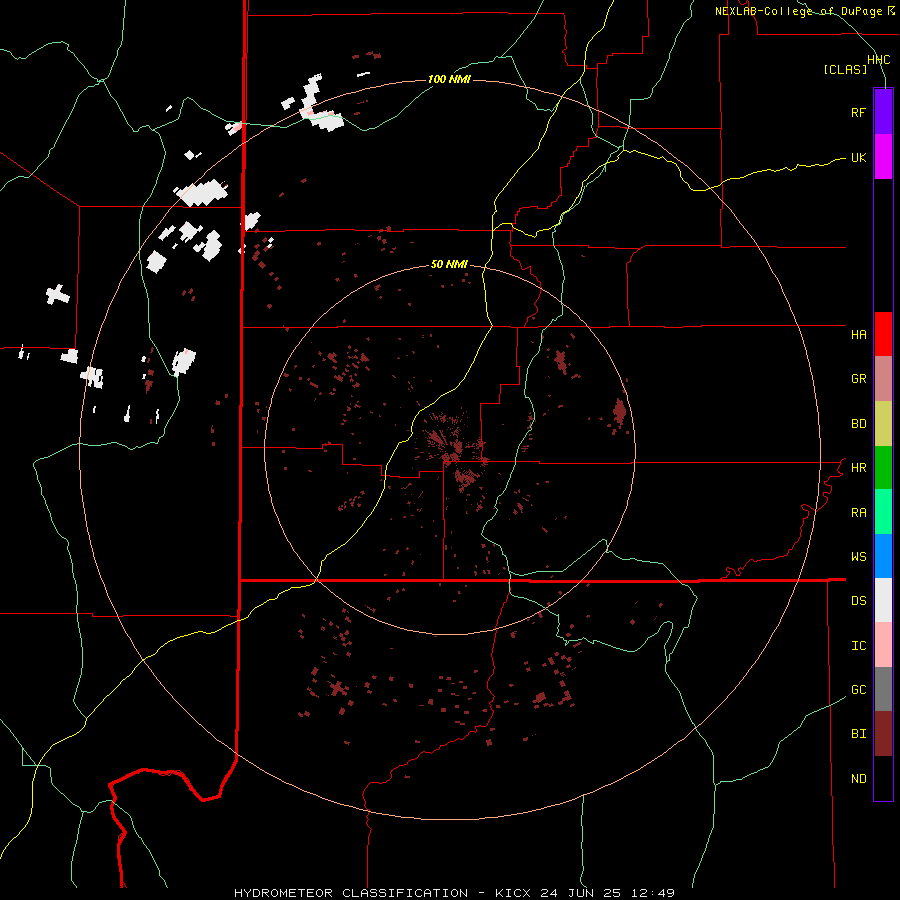
Task: Click the white DS legend swatch
Action: click(883, 600)
